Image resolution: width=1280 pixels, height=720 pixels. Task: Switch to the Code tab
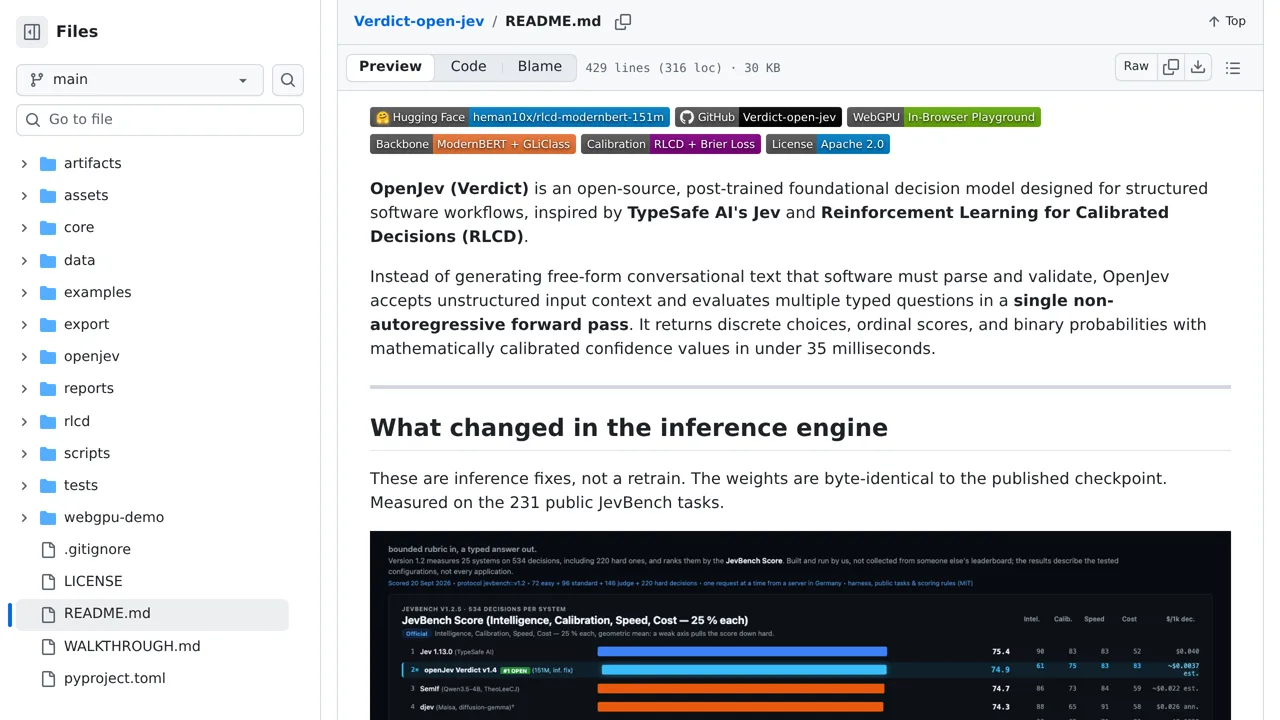tap(468, 67)
